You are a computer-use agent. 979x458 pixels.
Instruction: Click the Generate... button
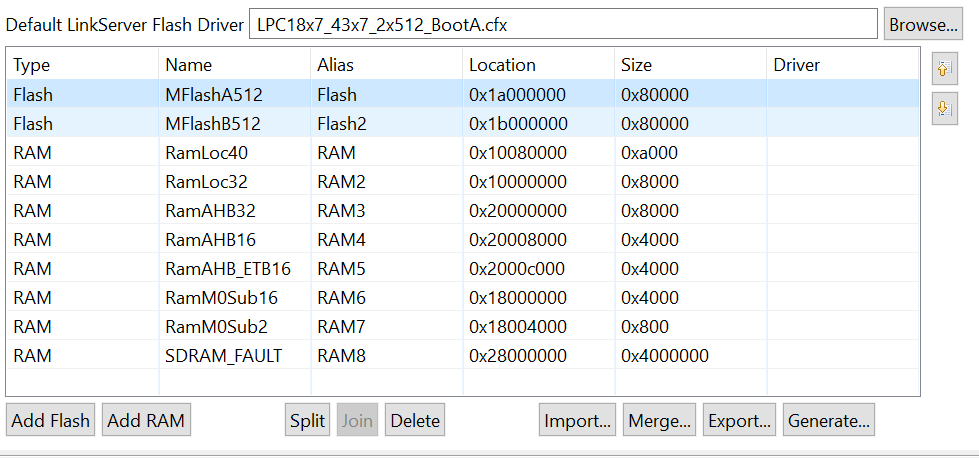point(829,421)
